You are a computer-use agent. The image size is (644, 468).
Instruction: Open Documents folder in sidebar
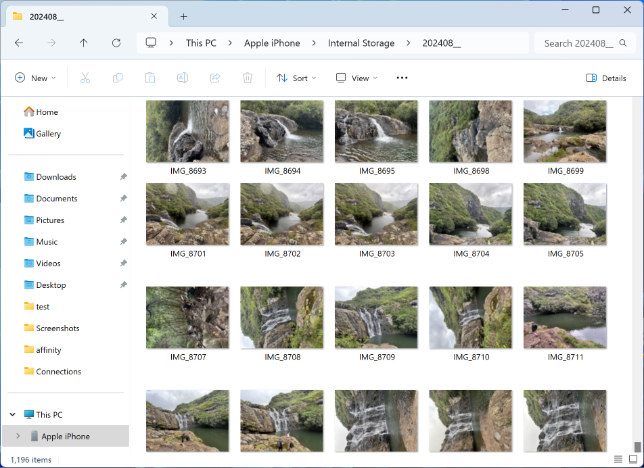point(51,198)
